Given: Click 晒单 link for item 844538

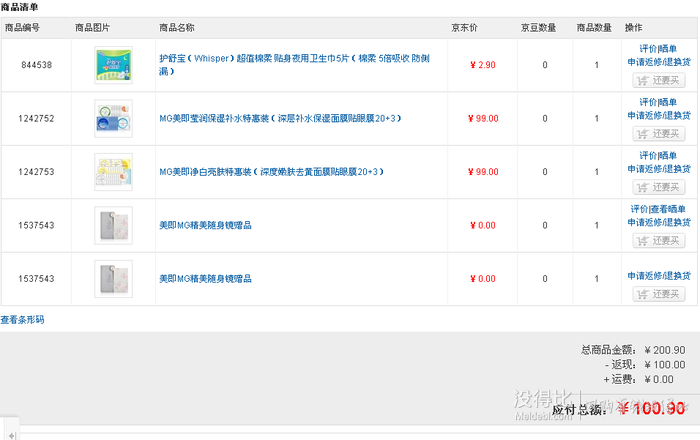Looking at the screenshot, I should point(668,49).
